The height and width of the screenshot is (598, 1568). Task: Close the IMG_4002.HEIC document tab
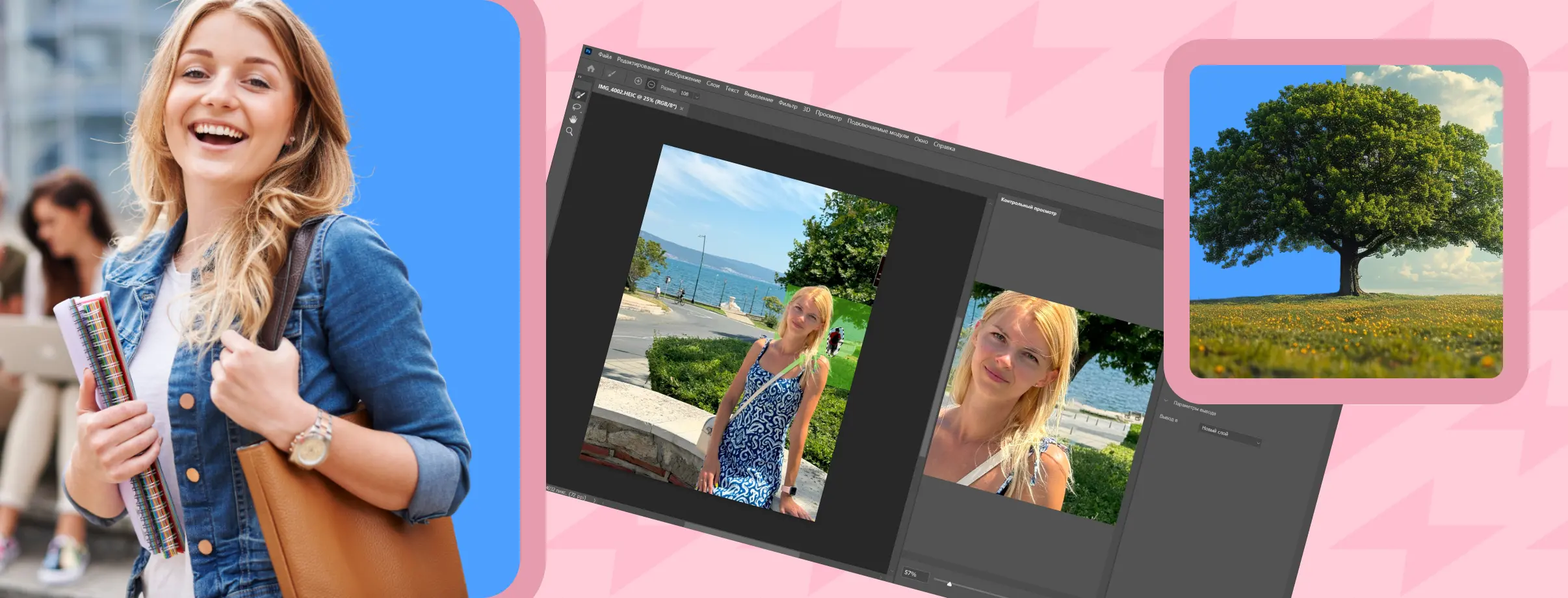coord(681,109)
